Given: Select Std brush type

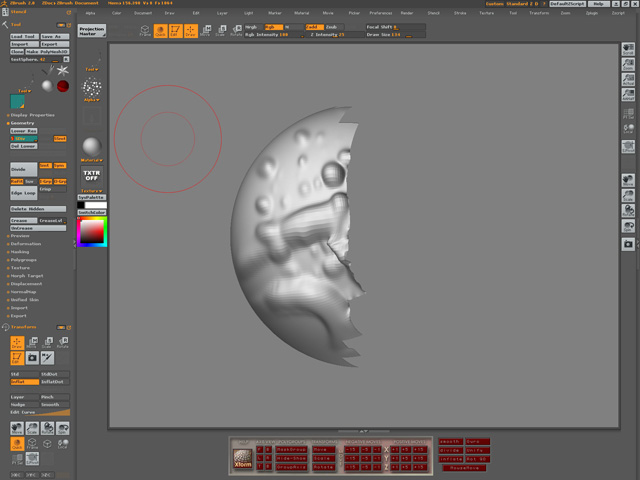Looking at the screenshot, I should 24,374.
